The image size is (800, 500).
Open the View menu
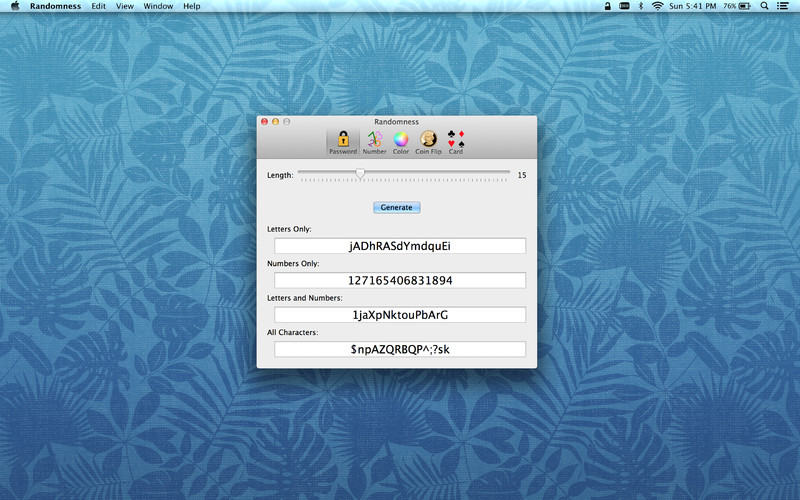[x=124, y=6]
